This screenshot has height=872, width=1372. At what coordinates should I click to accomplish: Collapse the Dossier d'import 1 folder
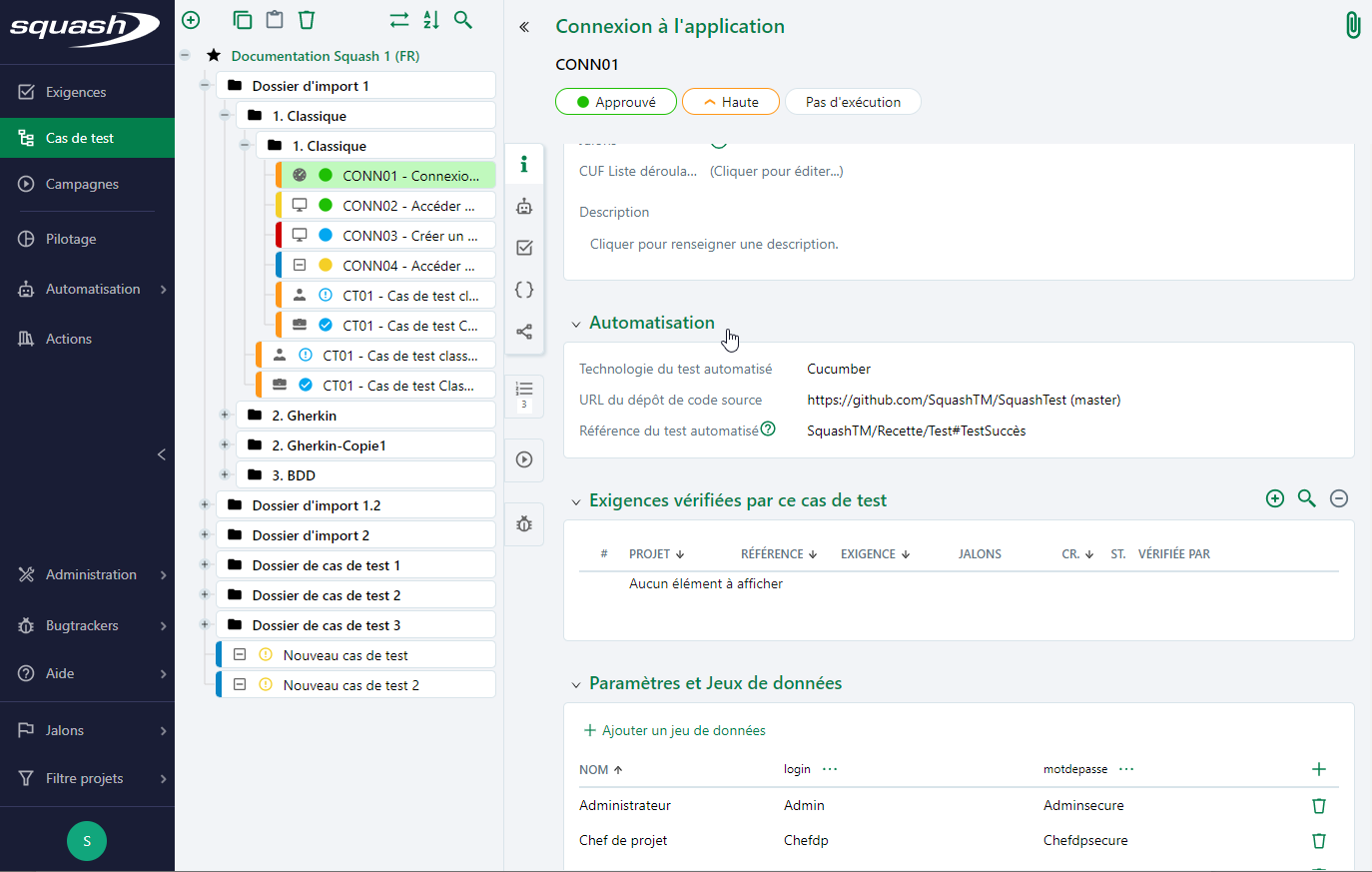[205, 85]
